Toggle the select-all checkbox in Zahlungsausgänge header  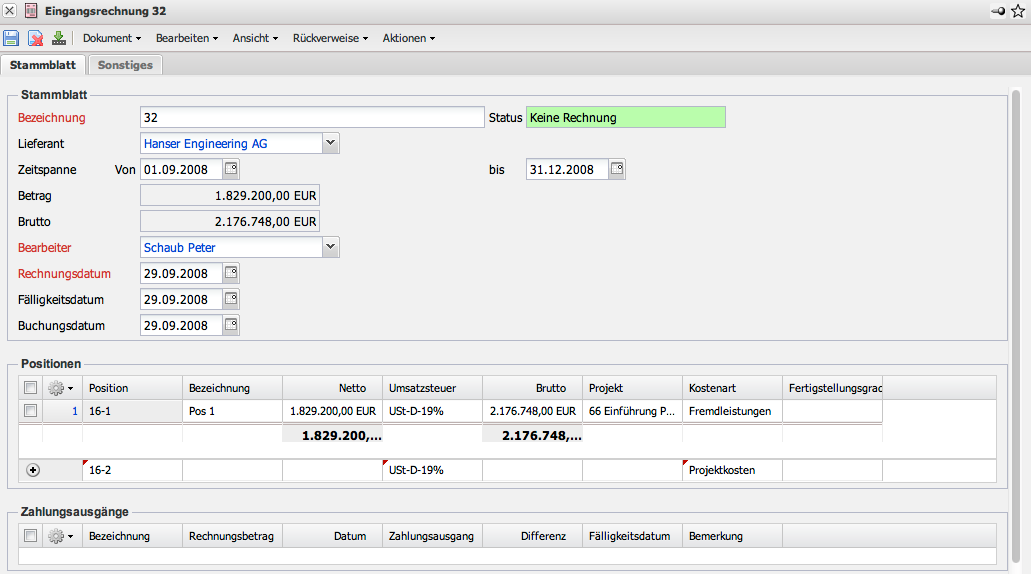click(x=30, y=536)
